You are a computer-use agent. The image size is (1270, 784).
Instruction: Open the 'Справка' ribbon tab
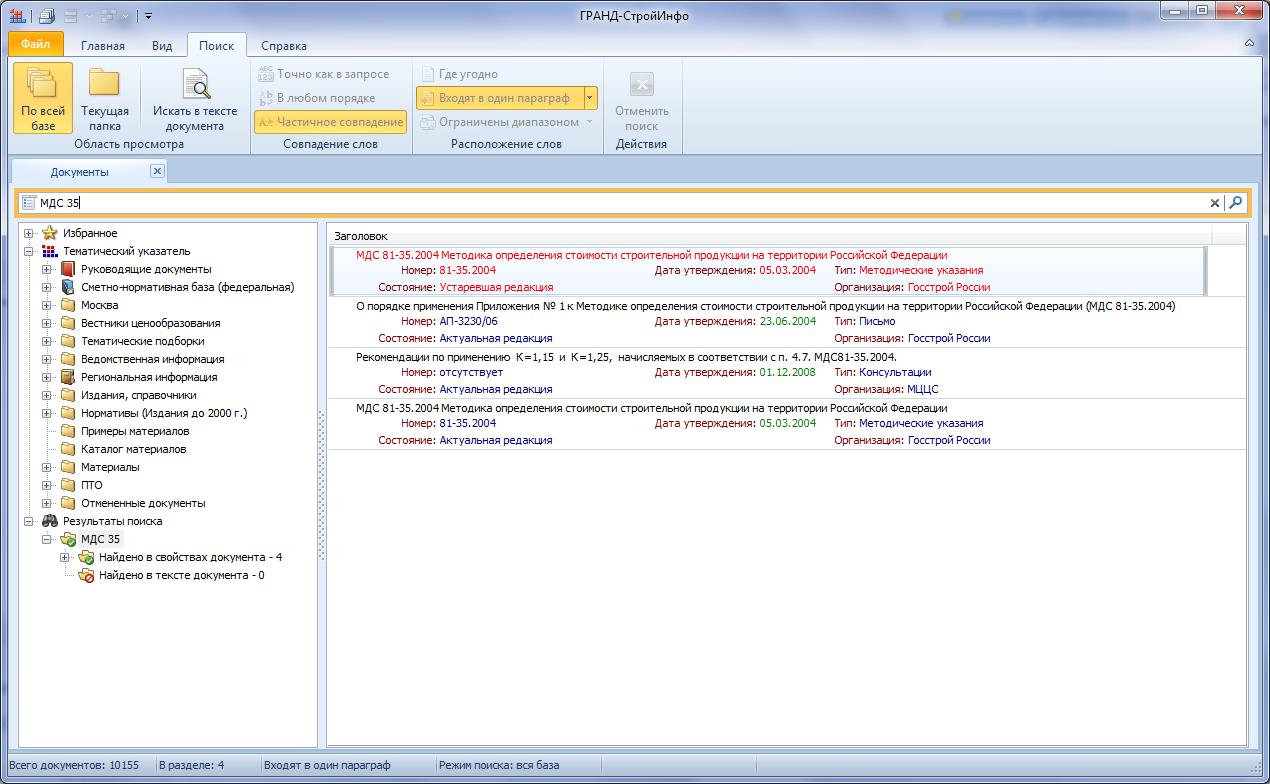click(283, 45)
